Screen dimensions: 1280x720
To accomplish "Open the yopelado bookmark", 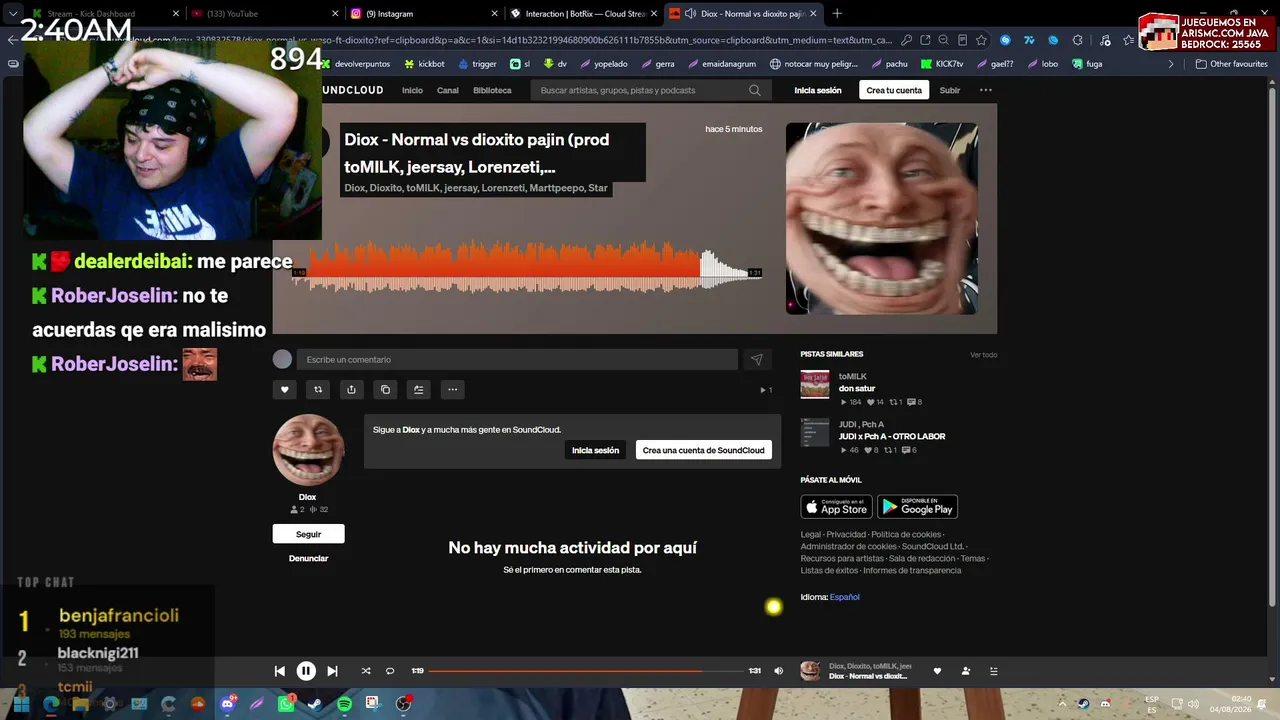I will click(x=603, y=64).
